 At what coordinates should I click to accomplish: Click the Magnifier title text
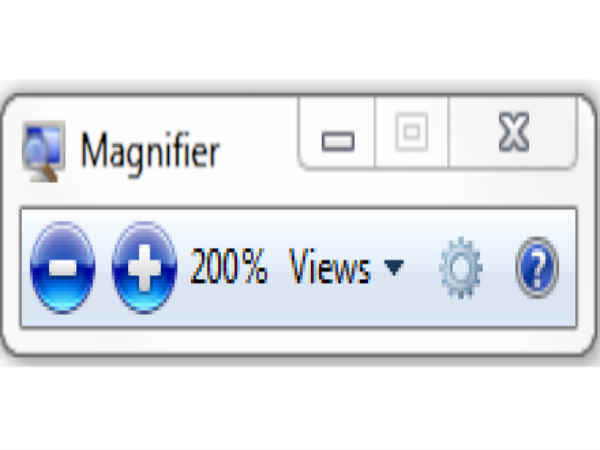click(x=150, y=153)
